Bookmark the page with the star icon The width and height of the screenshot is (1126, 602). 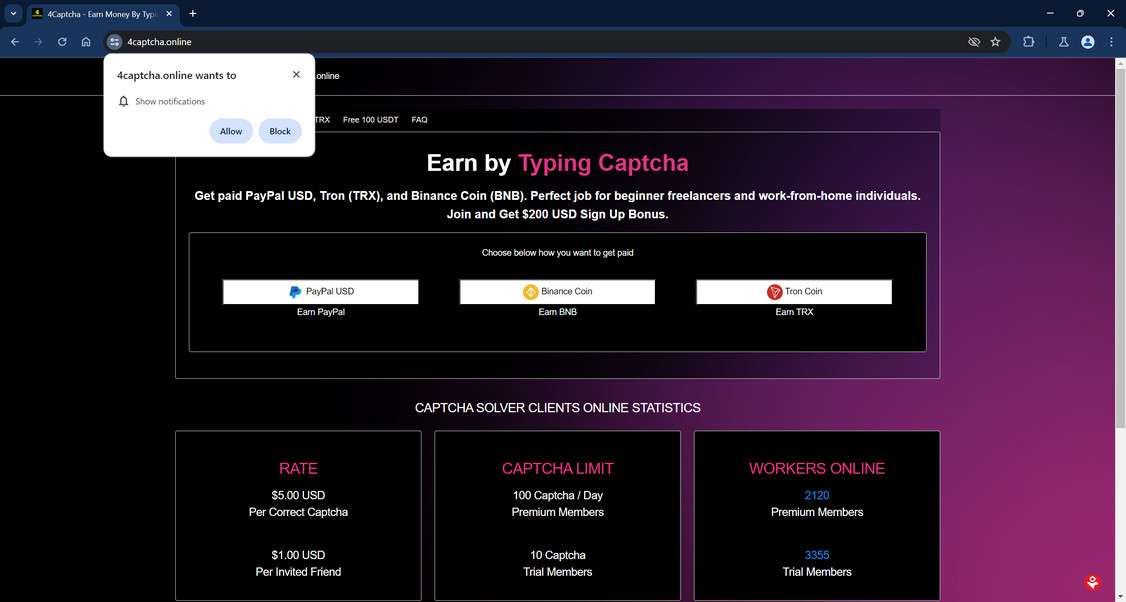click(x=995, y=42)
